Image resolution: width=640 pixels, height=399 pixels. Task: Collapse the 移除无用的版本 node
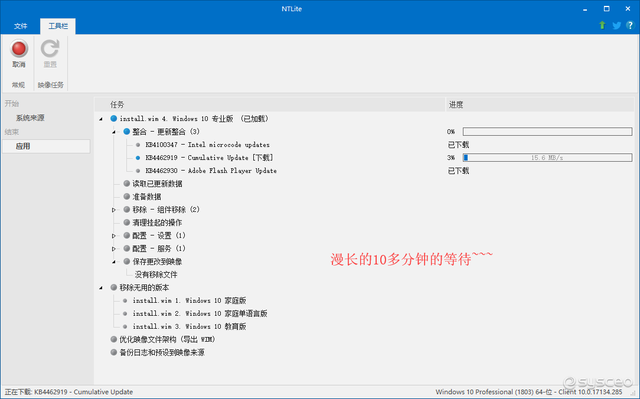coord(101,288)
